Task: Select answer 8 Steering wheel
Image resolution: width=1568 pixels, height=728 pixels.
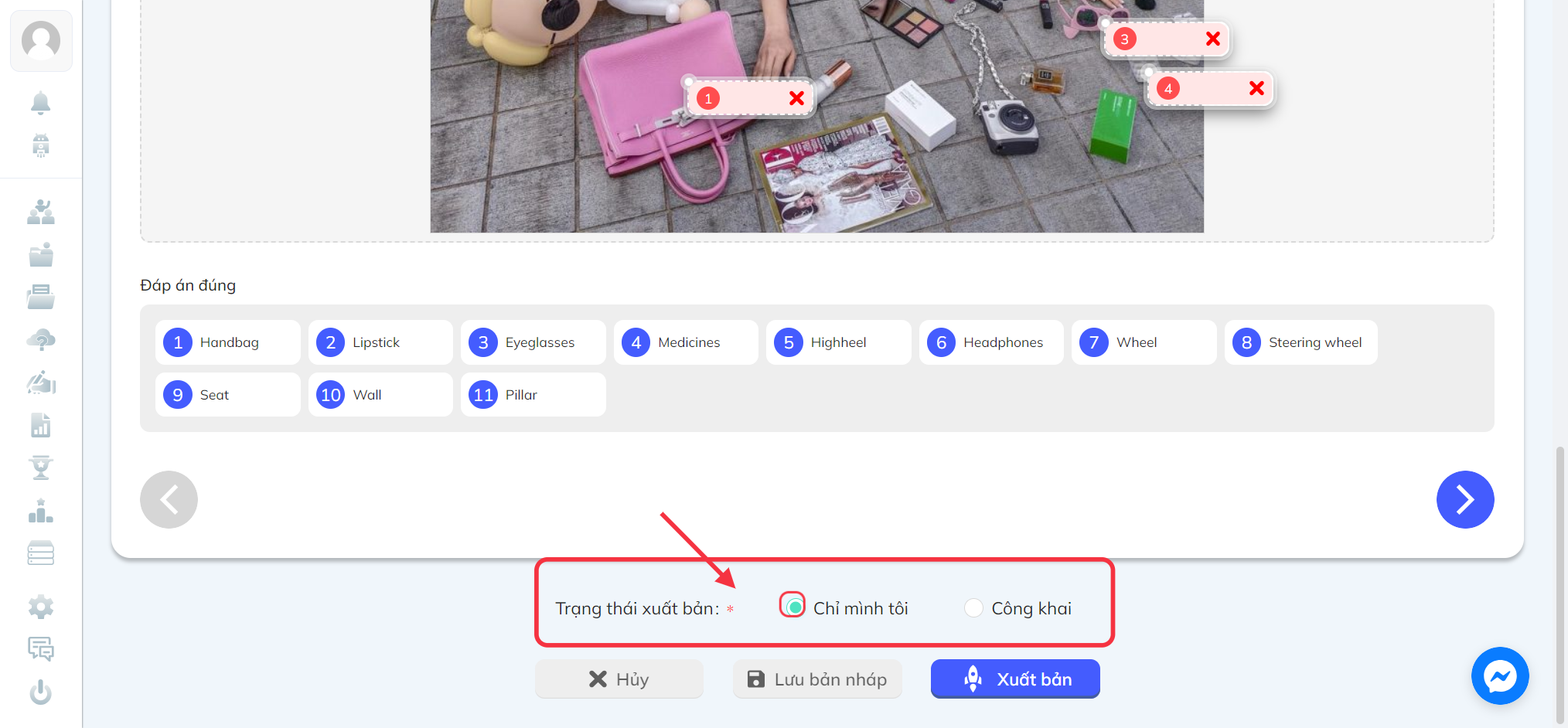Action: (x=1301, y=342)
